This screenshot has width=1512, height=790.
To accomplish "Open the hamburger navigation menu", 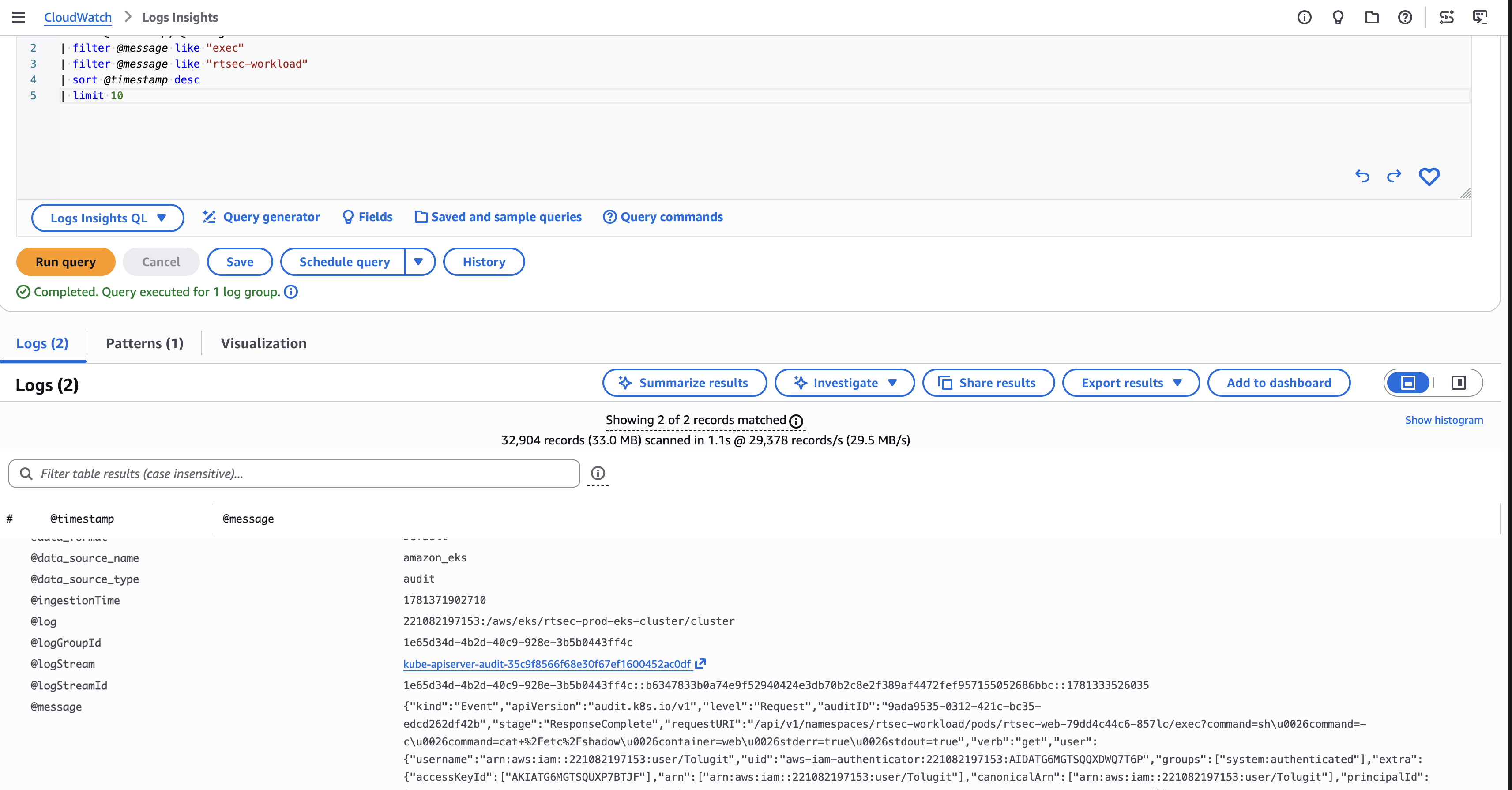I will point(18,17).
